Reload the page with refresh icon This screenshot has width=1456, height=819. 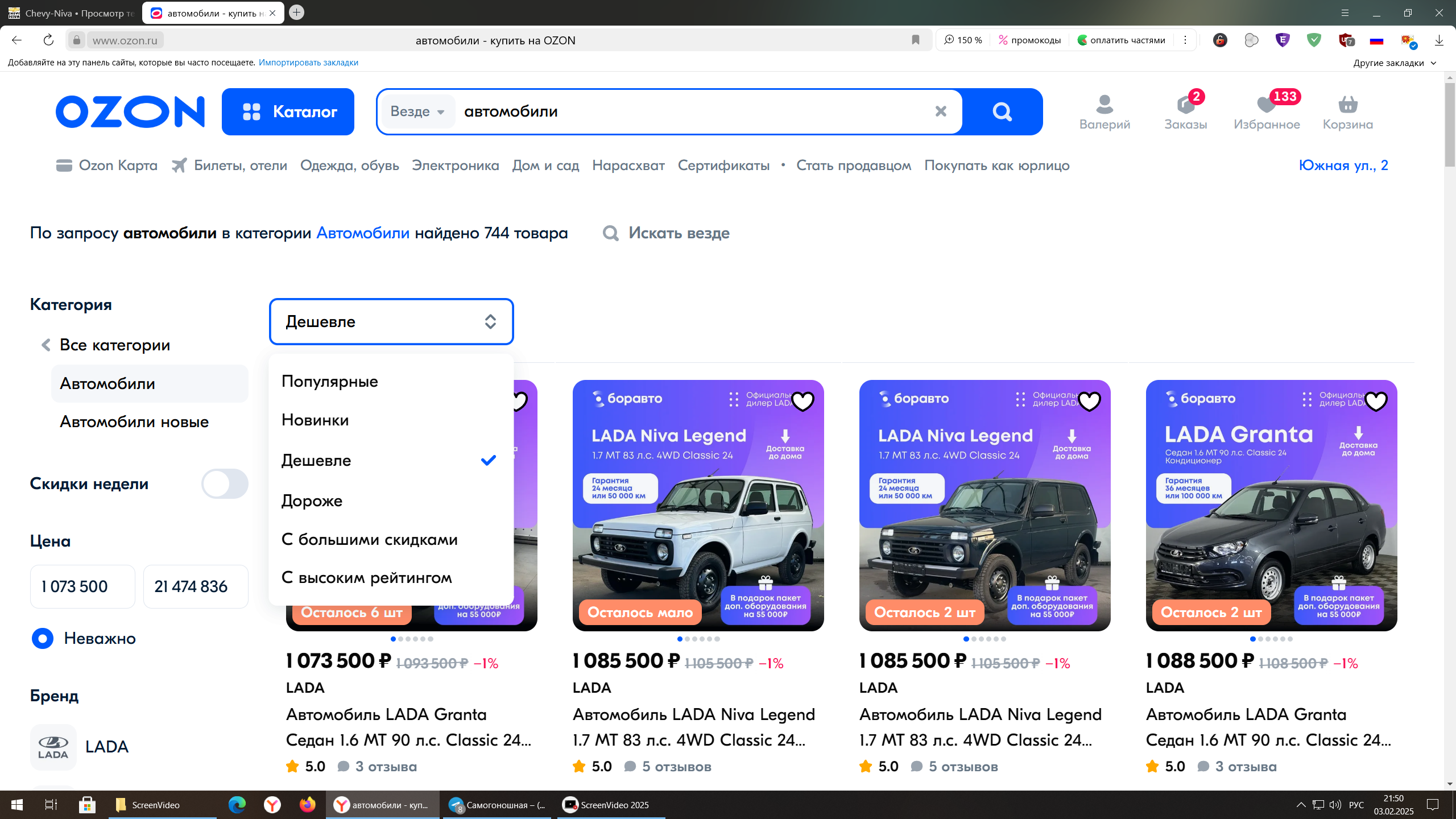click(x=48, y=40)
